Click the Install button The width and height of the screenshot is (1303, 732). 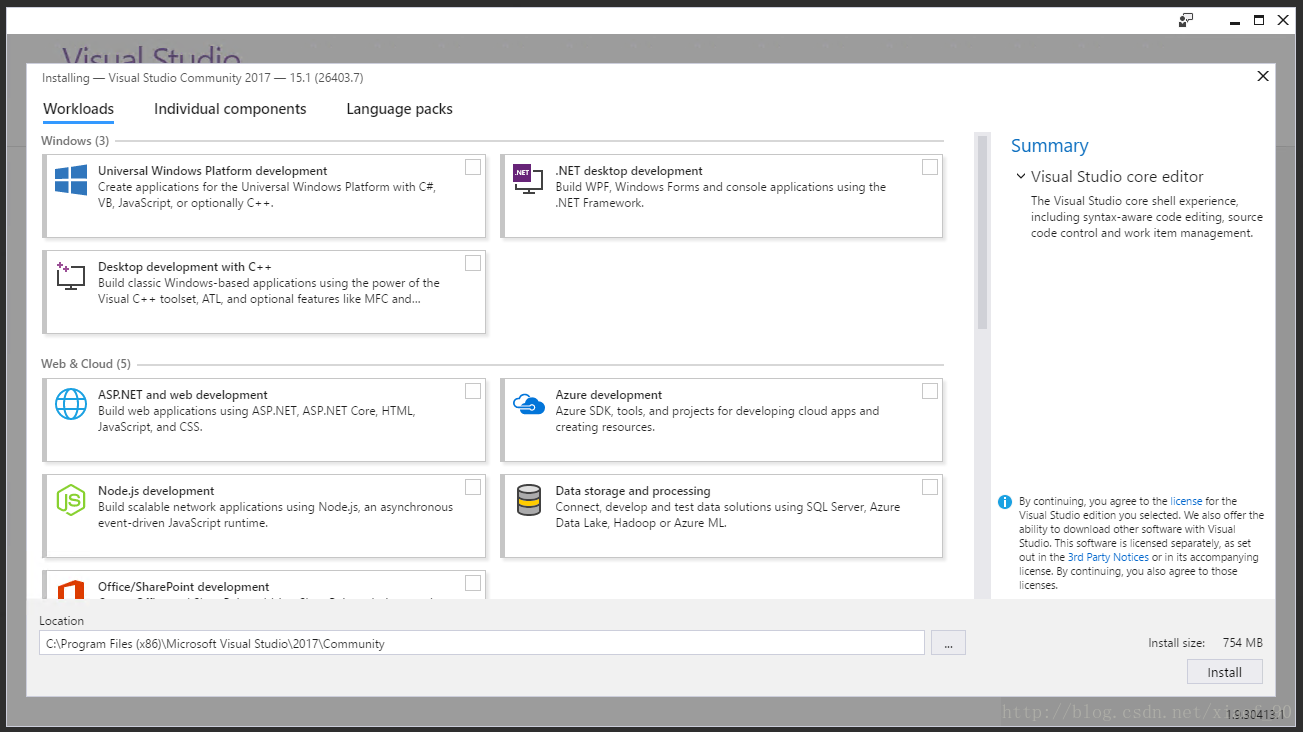pyautogui.click(x=1224, y=672)
